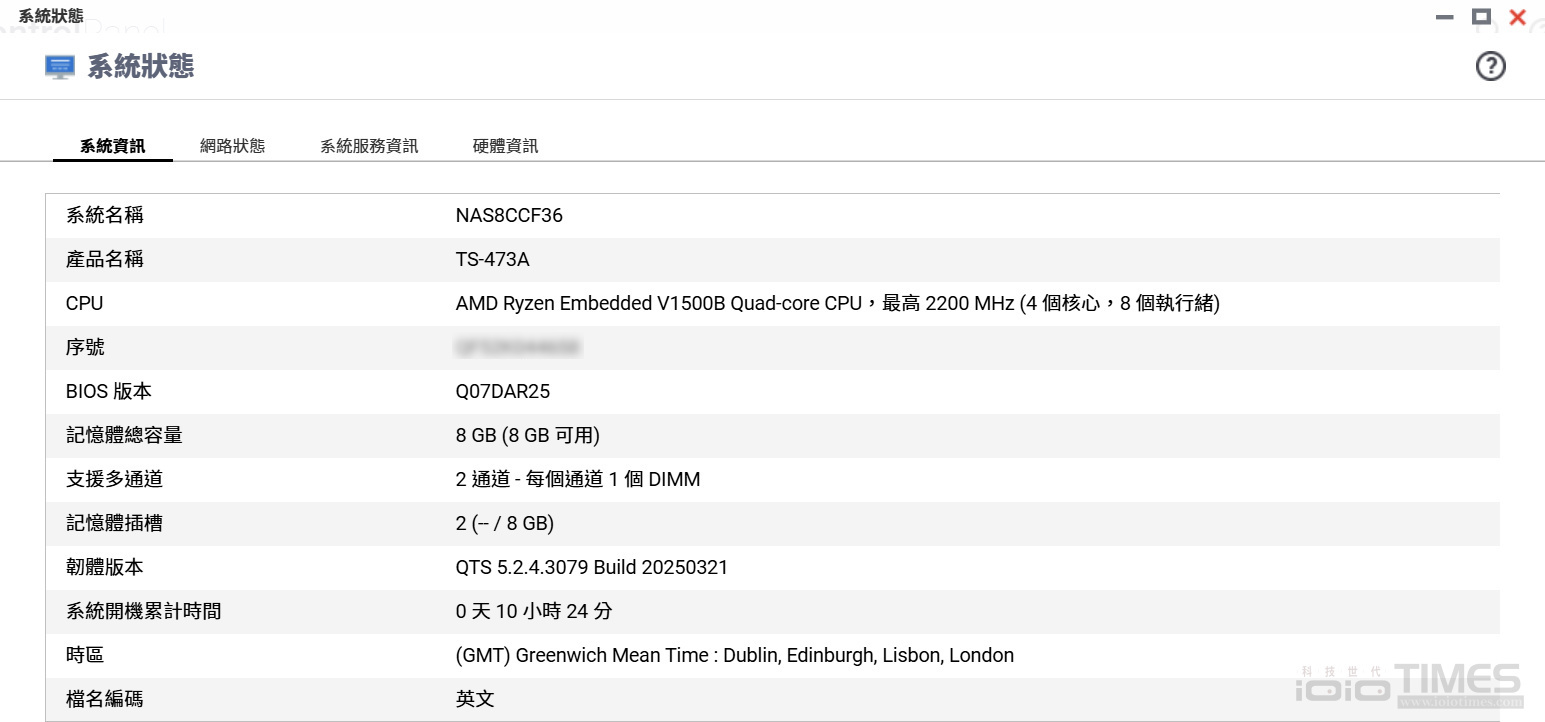The image size is (1545, 722).
Task: Click the 時區 row label
Action: coord(85,655)
